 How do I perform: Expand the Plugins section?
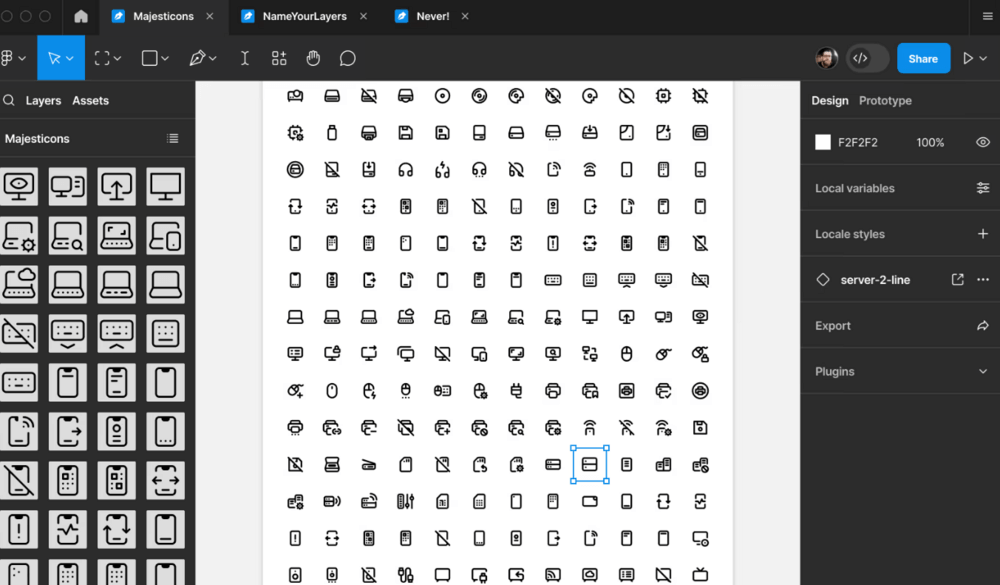[x=982, y=372]
